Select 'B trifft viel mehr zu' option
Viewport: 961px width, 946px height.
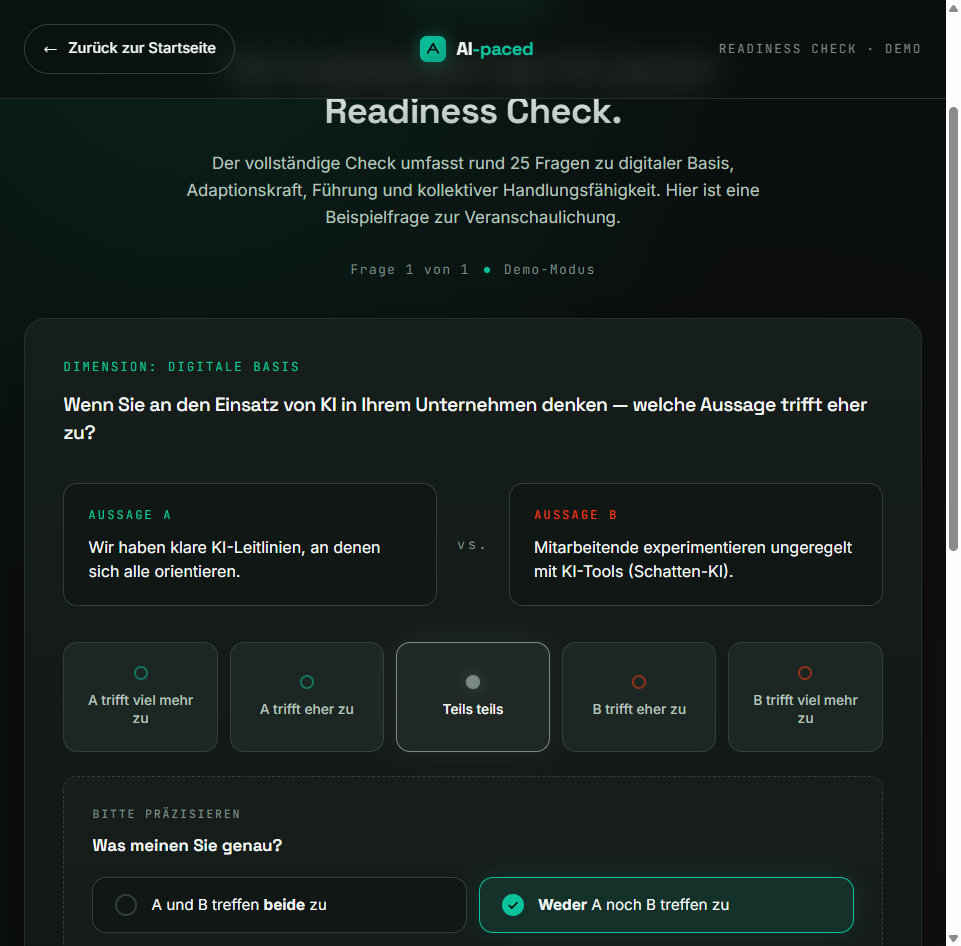pyautogui.click(x=805, y=697)
